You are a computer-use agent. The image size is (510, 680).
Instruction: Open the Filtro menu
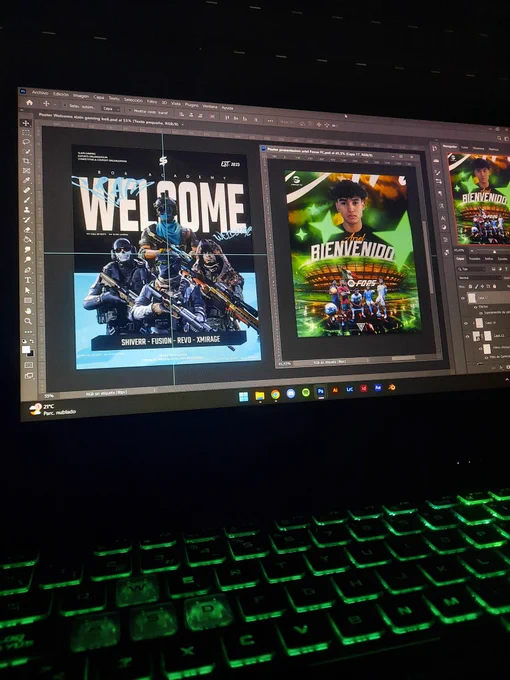pos(152,101)
